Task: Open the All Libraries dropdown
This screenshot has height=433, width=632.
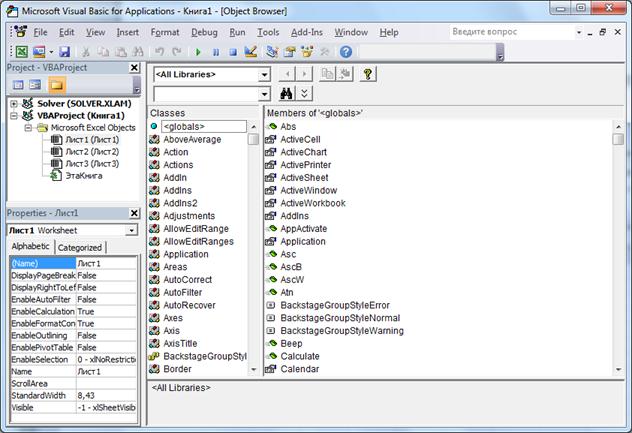Action: pos(264,75)
